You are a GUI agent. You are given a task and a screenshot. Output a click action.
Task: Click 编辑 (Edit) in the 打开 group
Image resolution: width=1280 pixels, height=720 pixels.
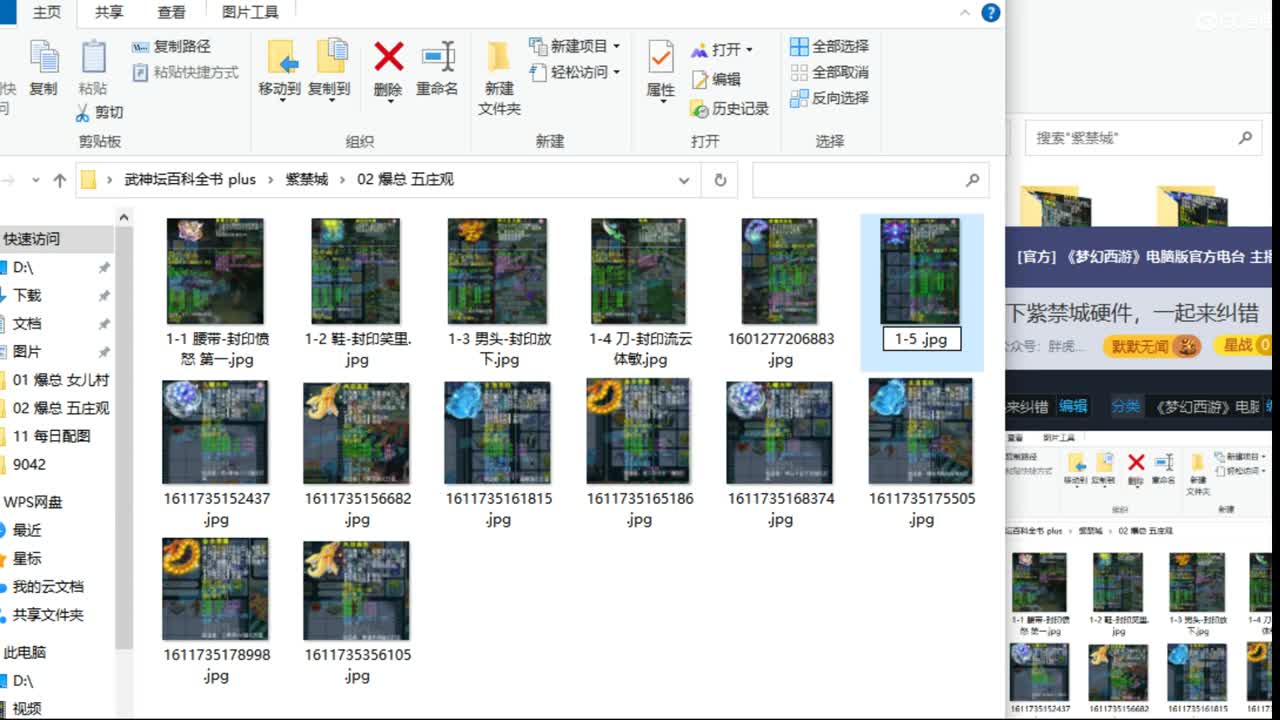coord(716,79)
